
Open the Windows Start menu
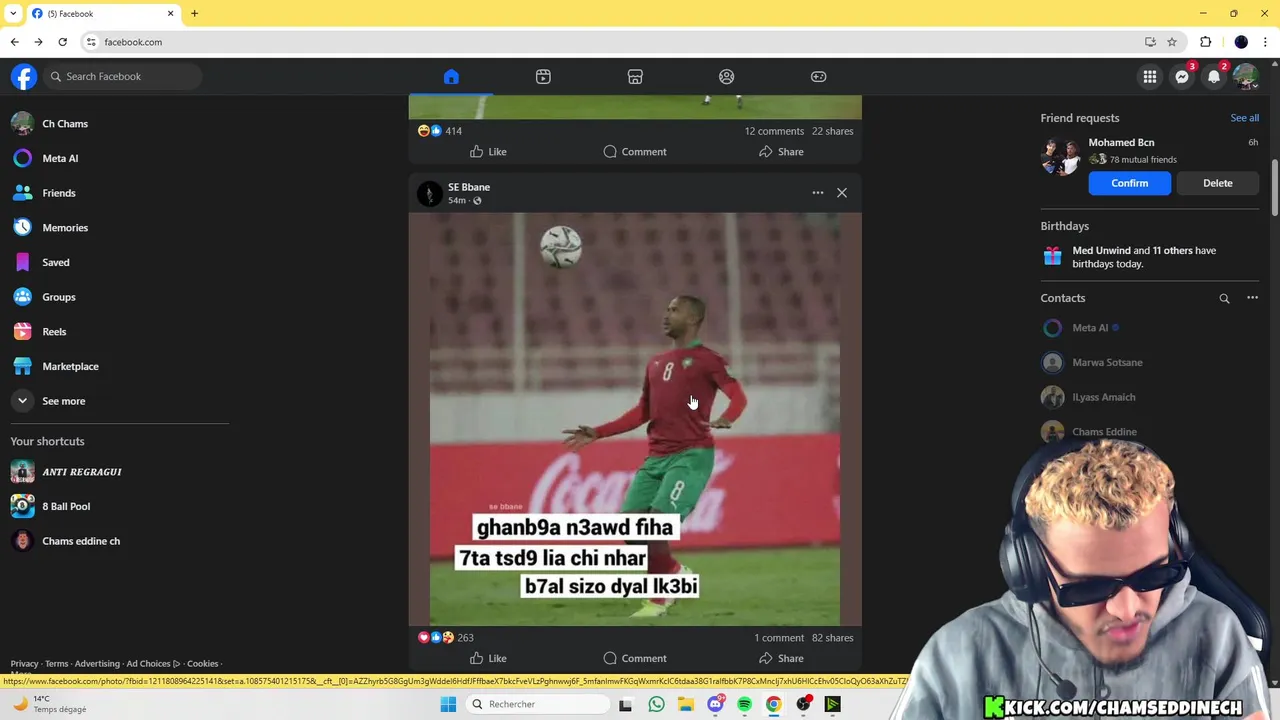pyautogui.click(x=448, y=704)
